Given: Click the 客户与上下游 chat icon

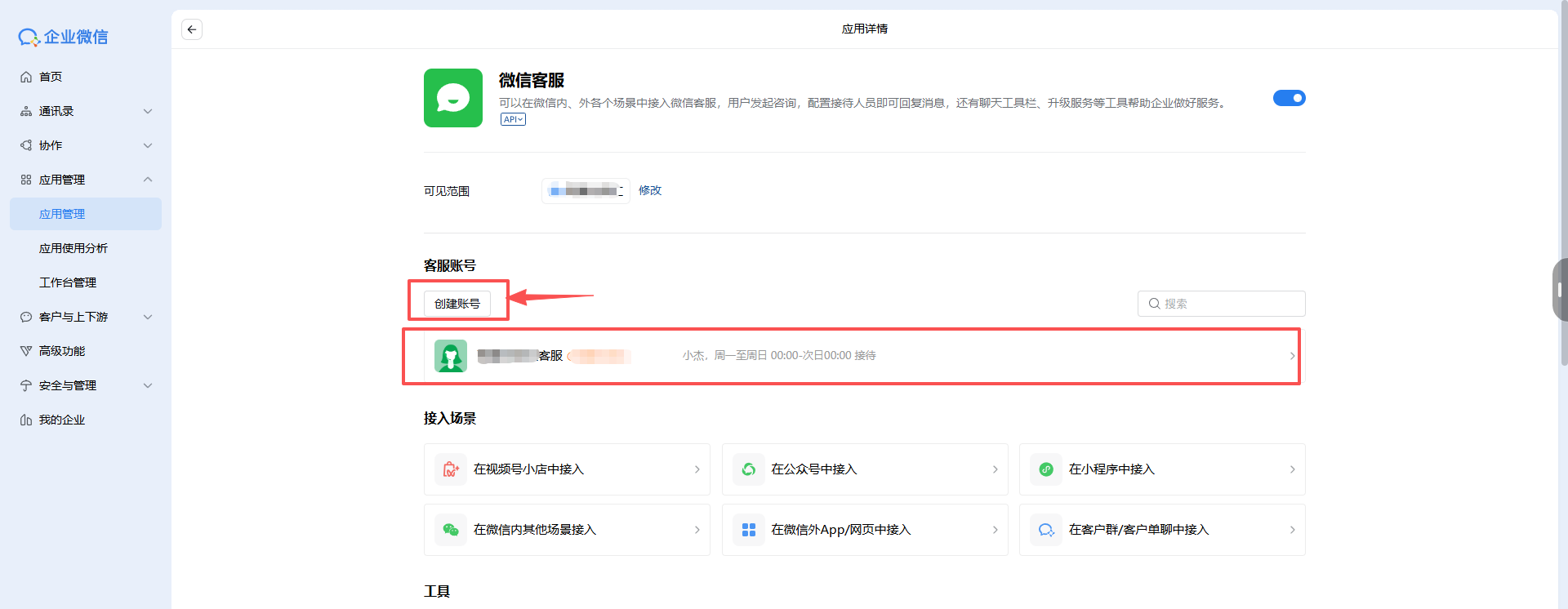Looking at the screenshot, I should (26, 317).
